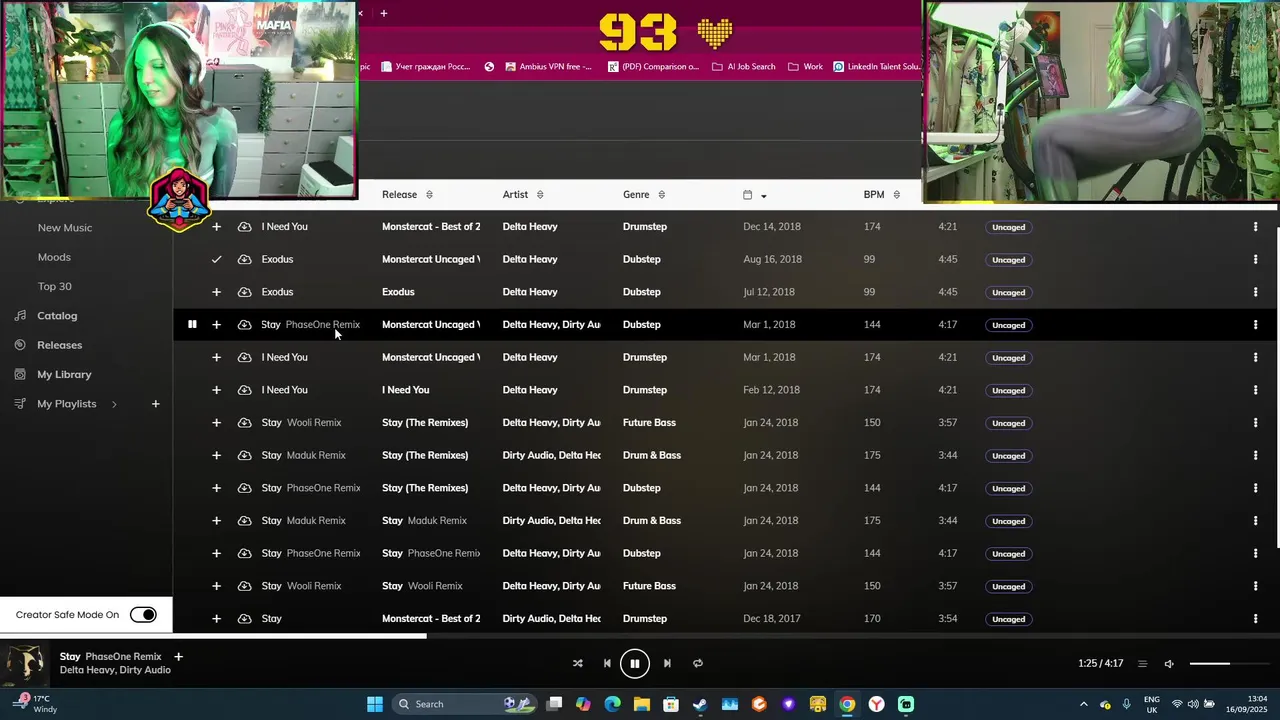1280x720 pixels.
Task: Toggle Creator Safe Mode switch
Action: [x=143, y=615]
